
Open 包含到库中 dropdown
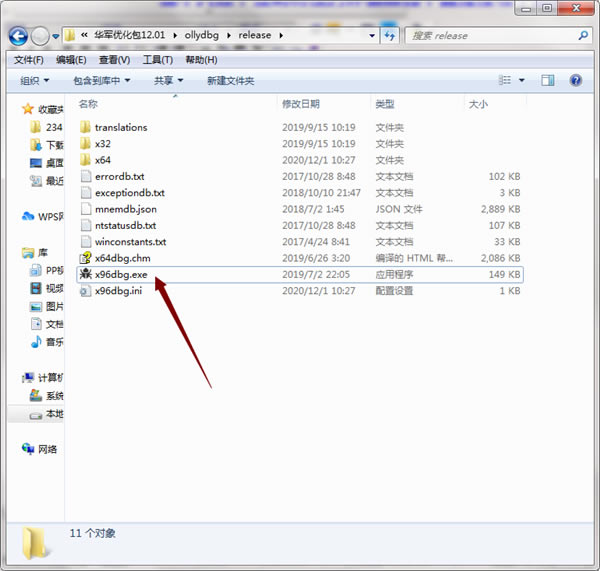[102, 81]
